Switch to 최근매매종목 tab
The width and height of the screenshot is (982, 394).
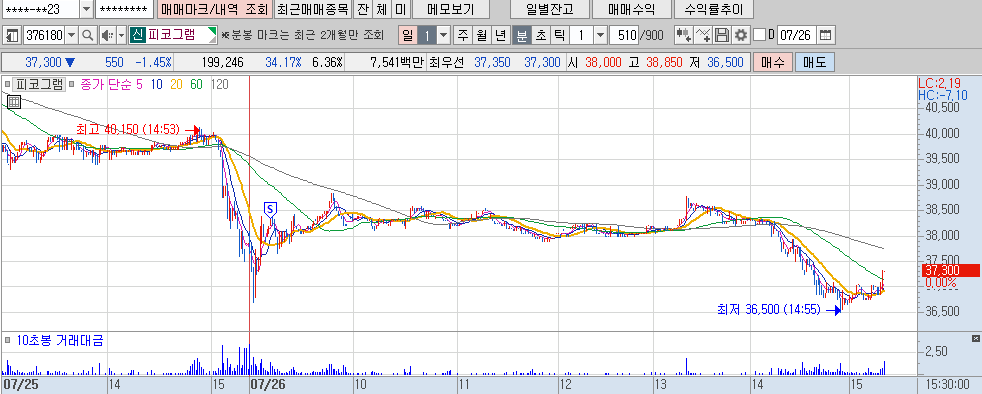(312, 9)
